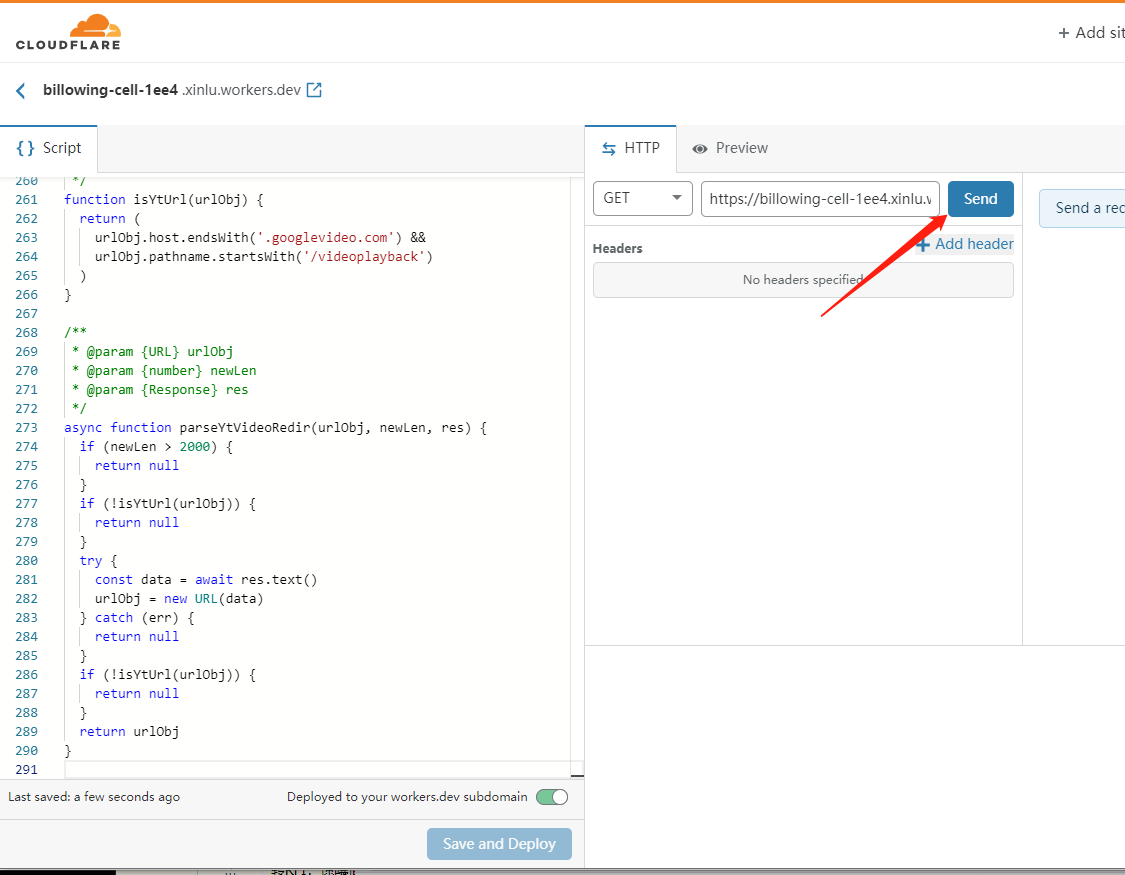Open the GET method dropdown
Viewport: 1125px width, 875px height.
[x=643, y=198]
